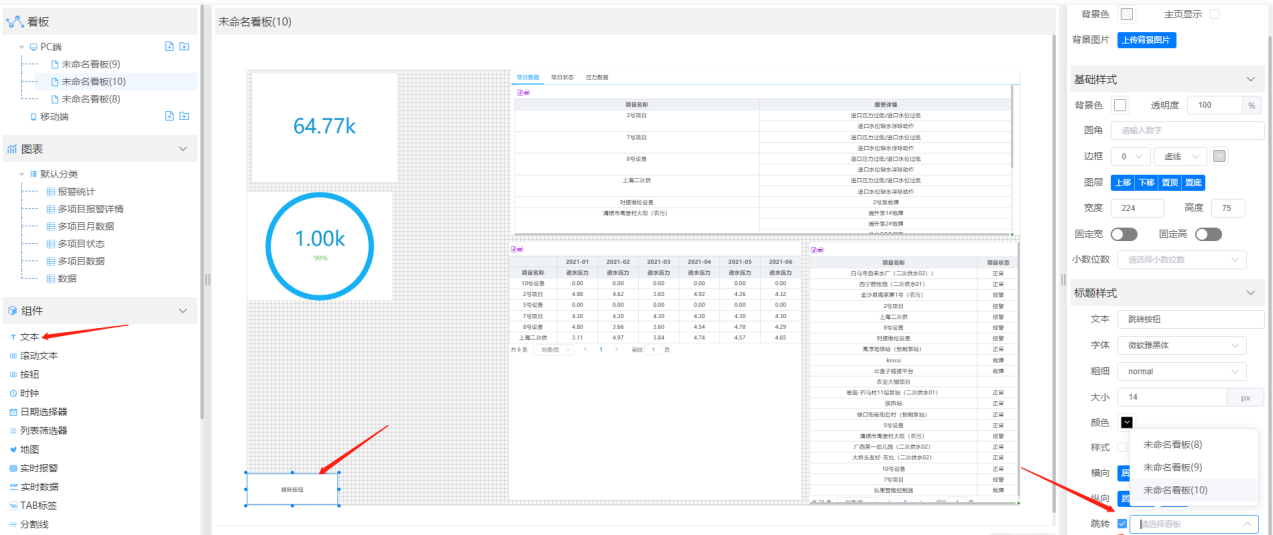Select the 实时报警 alarm component

pos(39,468)
